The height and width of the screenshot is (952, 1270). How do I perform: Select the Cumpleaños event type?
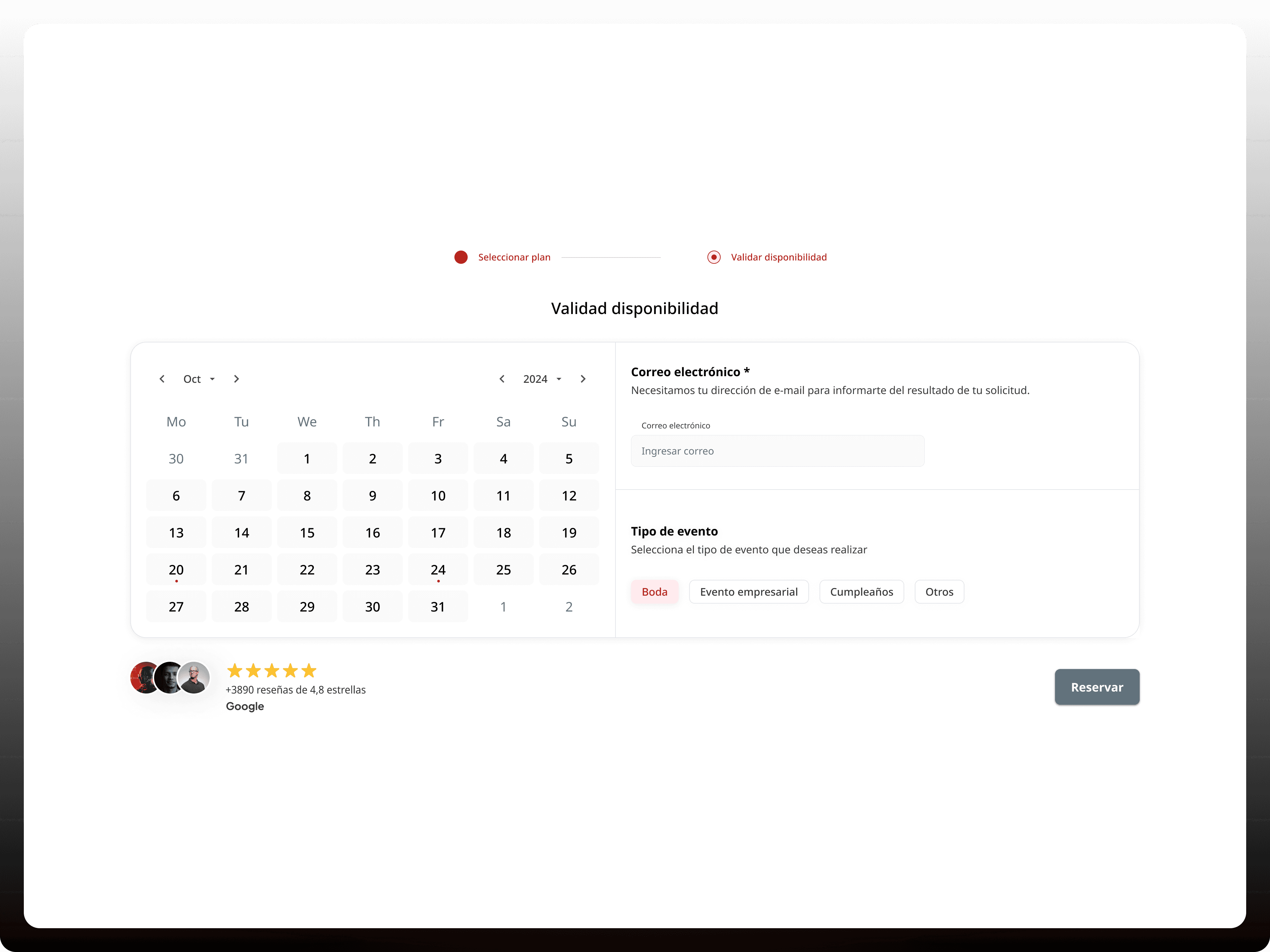coord(861,592)
